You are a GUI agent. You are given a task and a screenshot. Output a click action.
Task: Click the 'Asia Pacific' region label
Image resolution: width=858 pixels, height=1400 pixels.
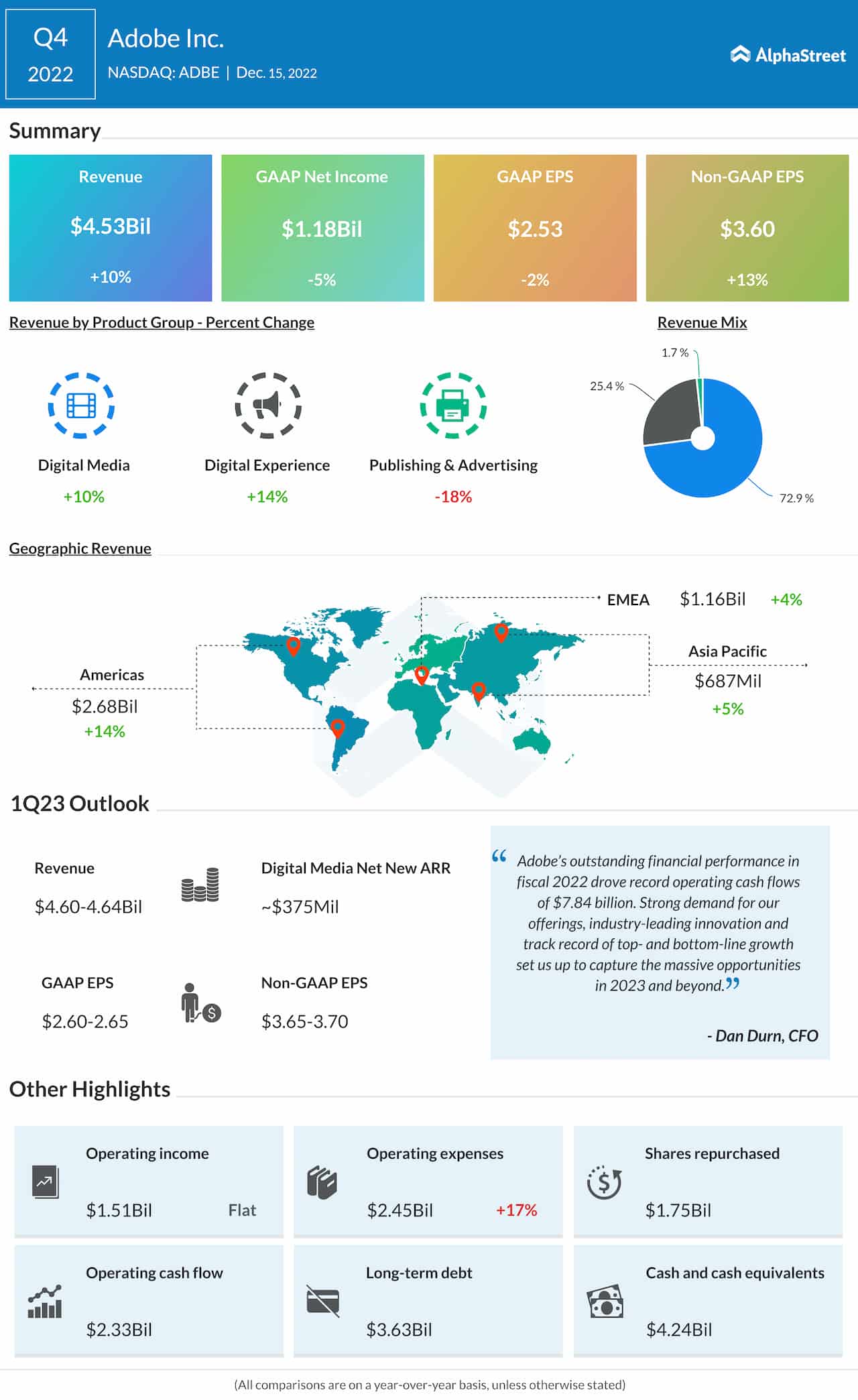pyautogui.click(x=727, y=651)
